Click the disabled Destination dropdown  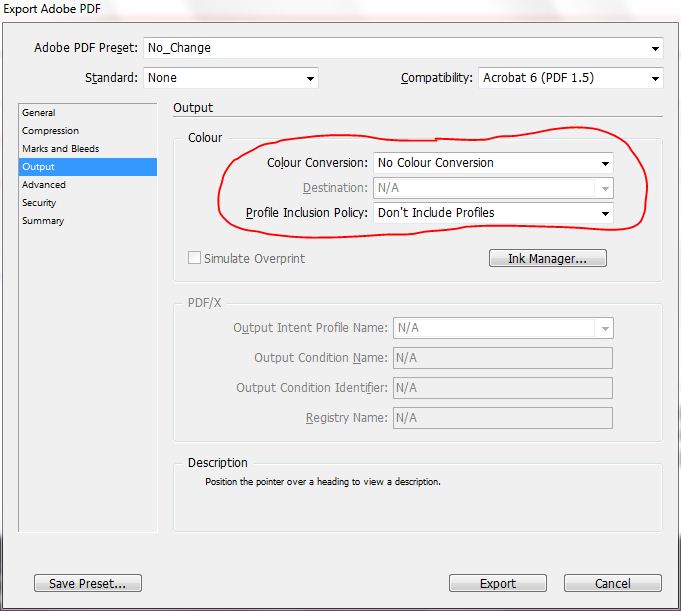click(x=493, y=188)
